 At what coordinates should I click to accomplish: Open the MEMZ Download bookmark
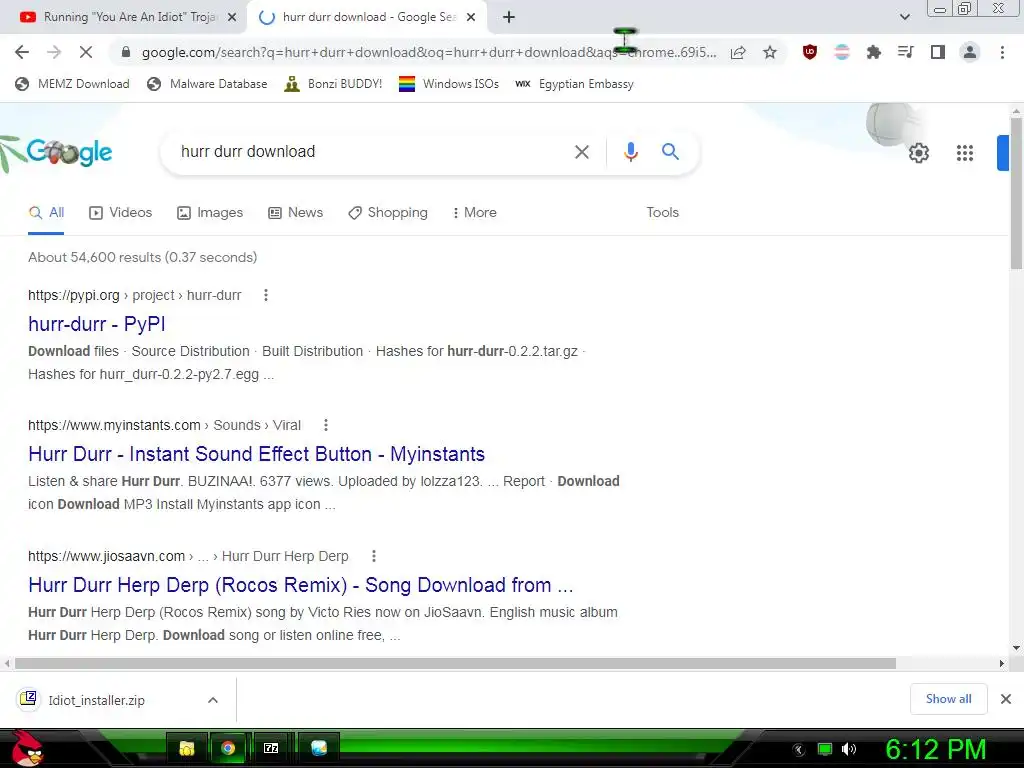point(72,84)
